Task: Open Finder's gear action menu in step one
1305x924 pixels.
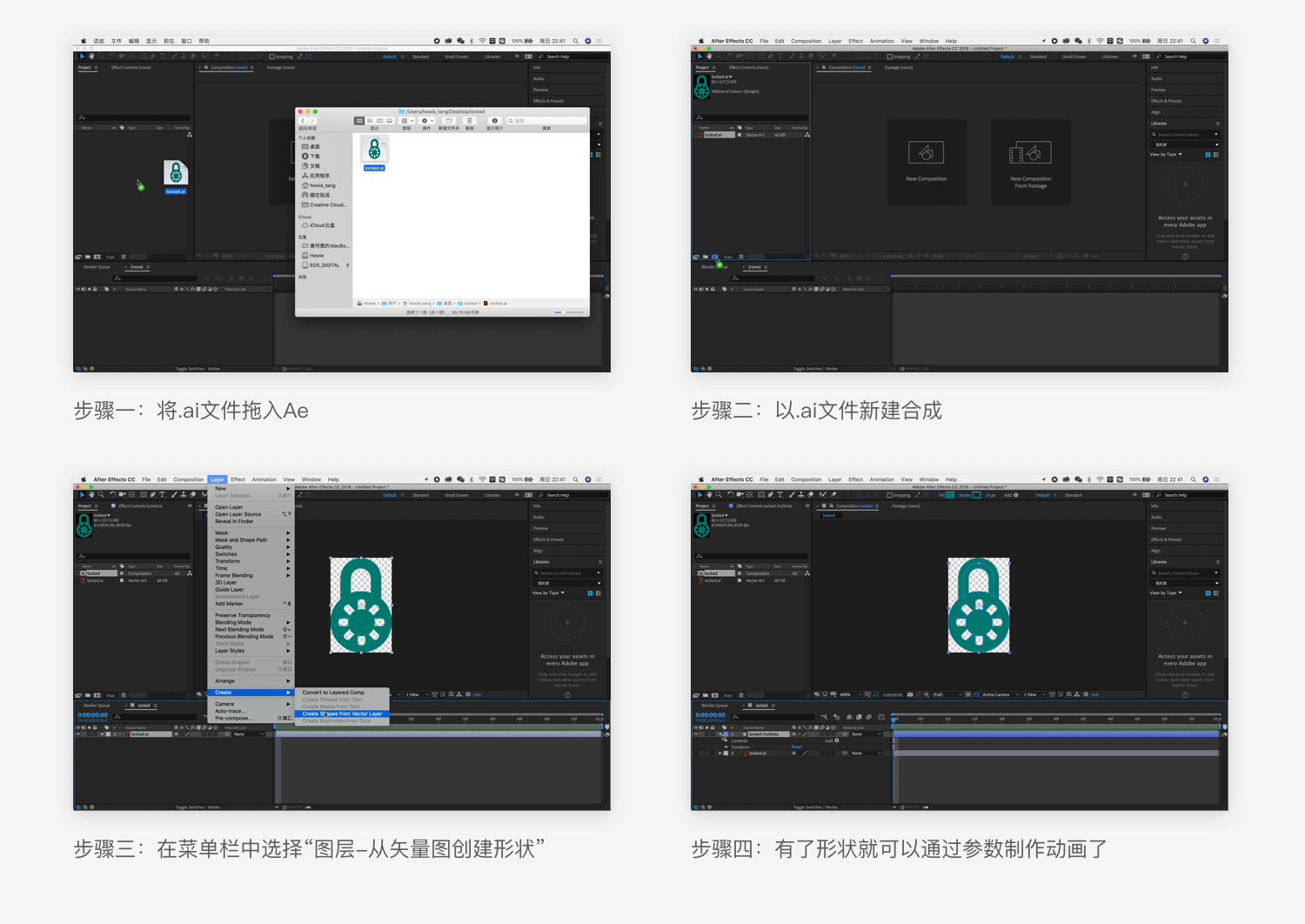Action: [x=426, y=121]
